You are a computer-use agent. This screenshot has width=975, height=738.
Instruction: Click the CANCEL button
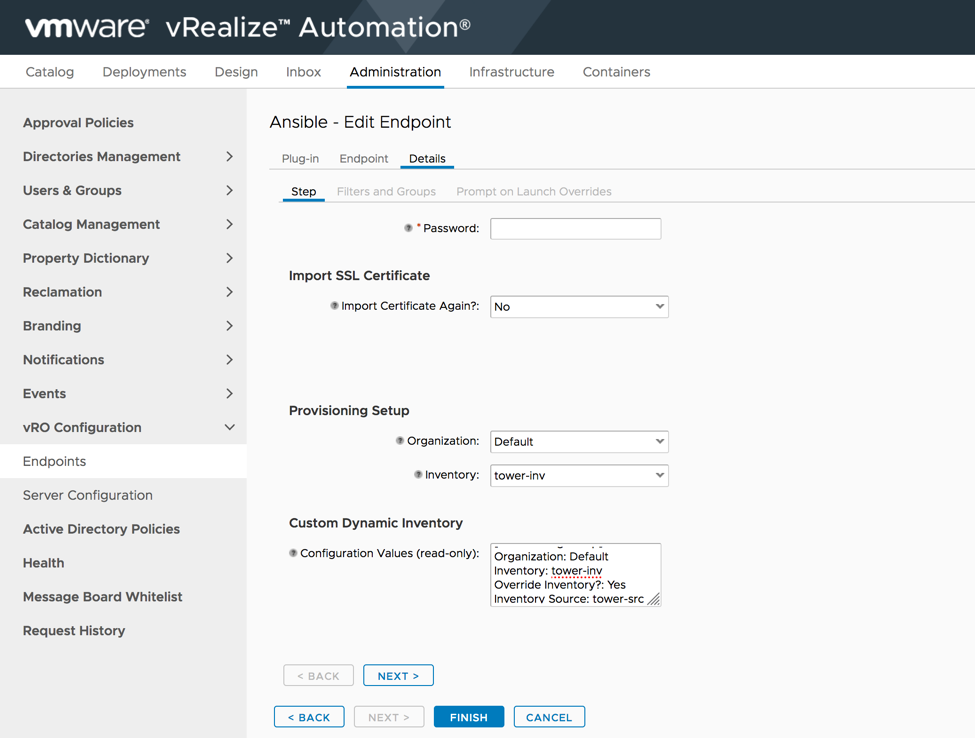[549, 717]
